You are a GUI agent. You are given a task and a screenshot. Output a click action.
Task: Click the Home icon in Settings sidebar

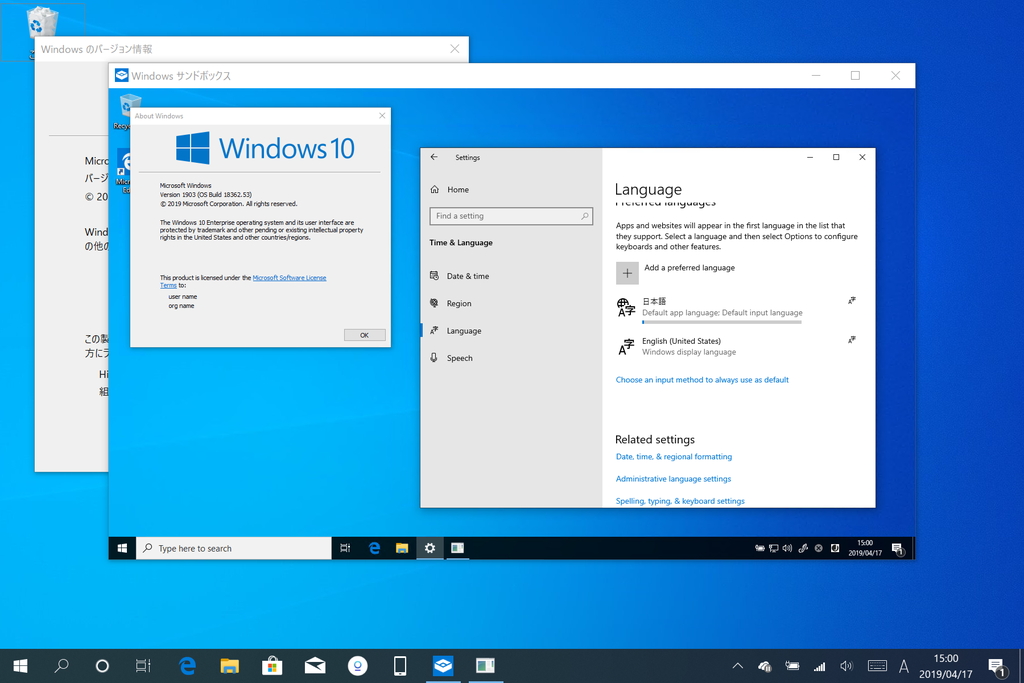(437, 188)
